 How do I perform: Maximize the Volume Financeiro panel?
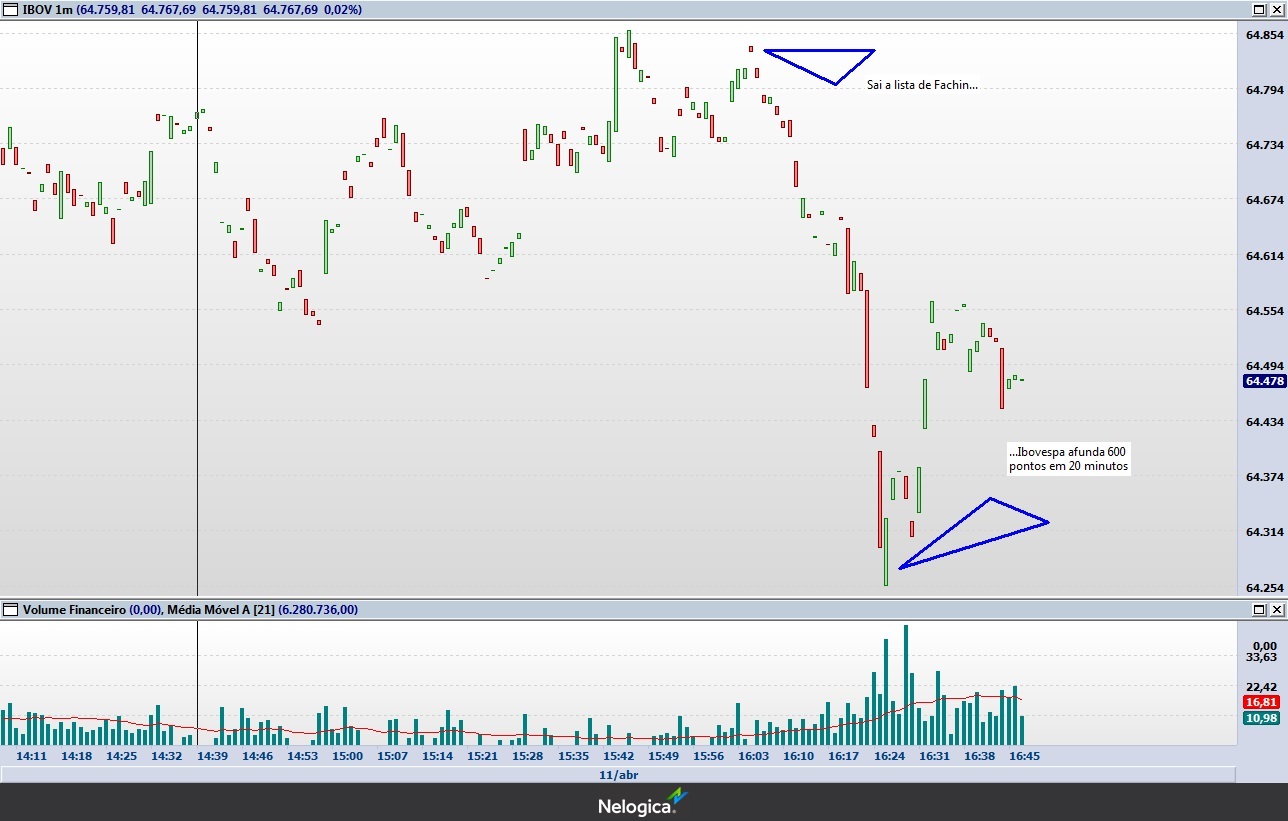1259,609
